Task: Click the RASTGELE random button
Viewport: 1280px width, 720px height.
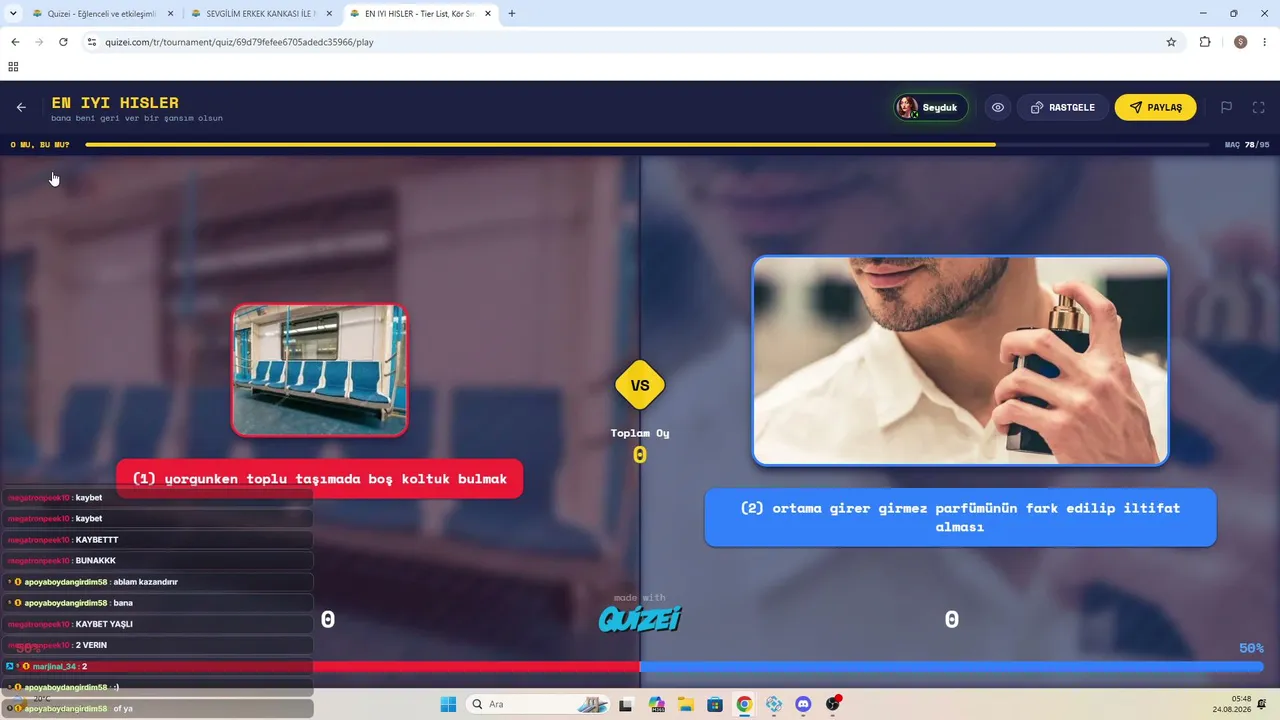Action: 1063,107
